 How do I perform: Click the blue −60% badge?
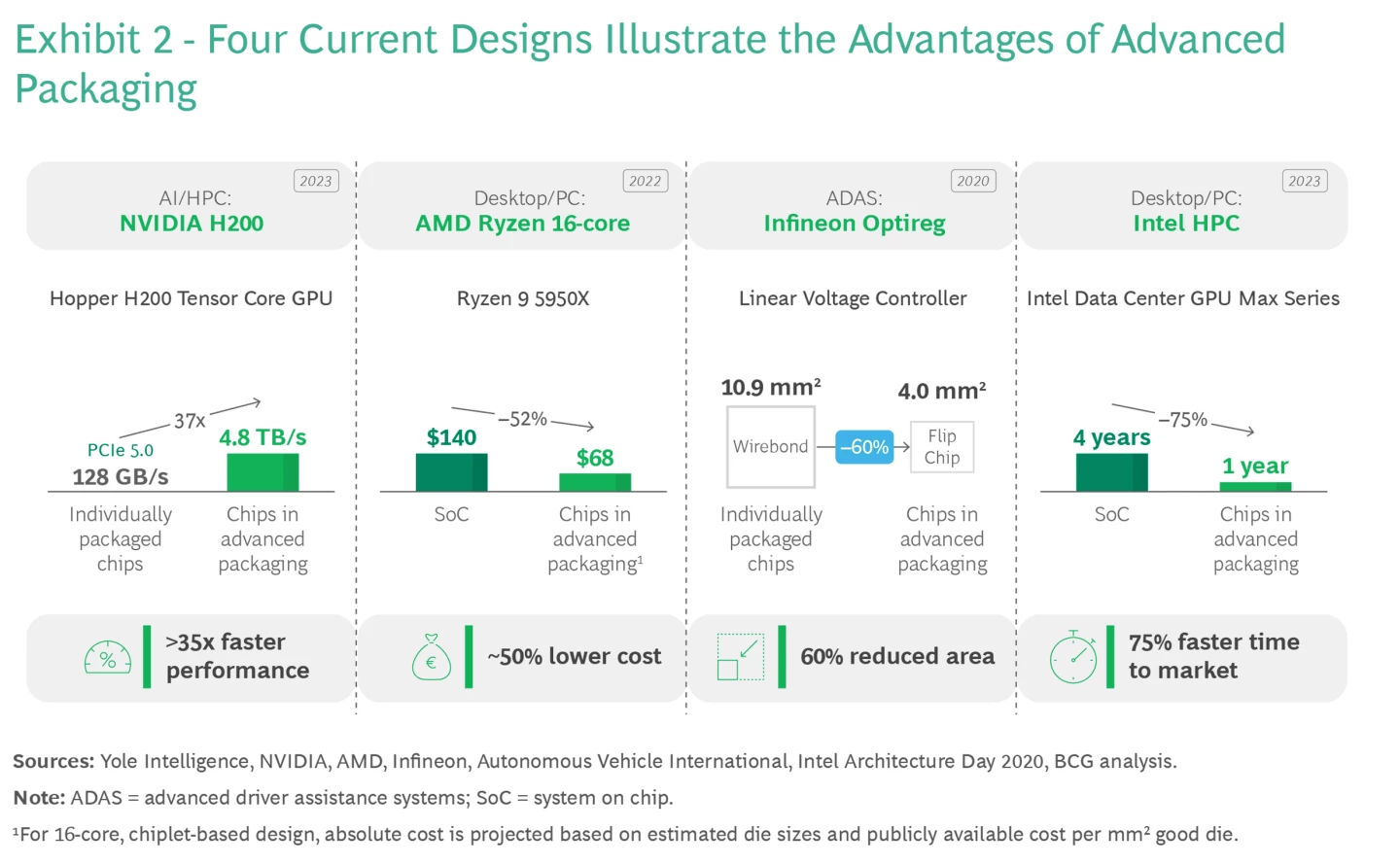coord(864,447)
